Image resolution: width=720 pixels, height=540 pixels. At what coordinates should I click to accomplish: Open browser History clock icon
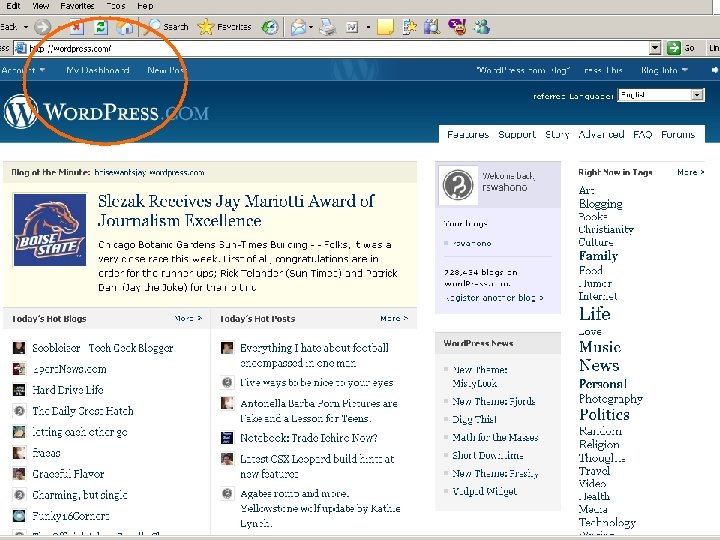pyautogui.click(x=270, y=27)
